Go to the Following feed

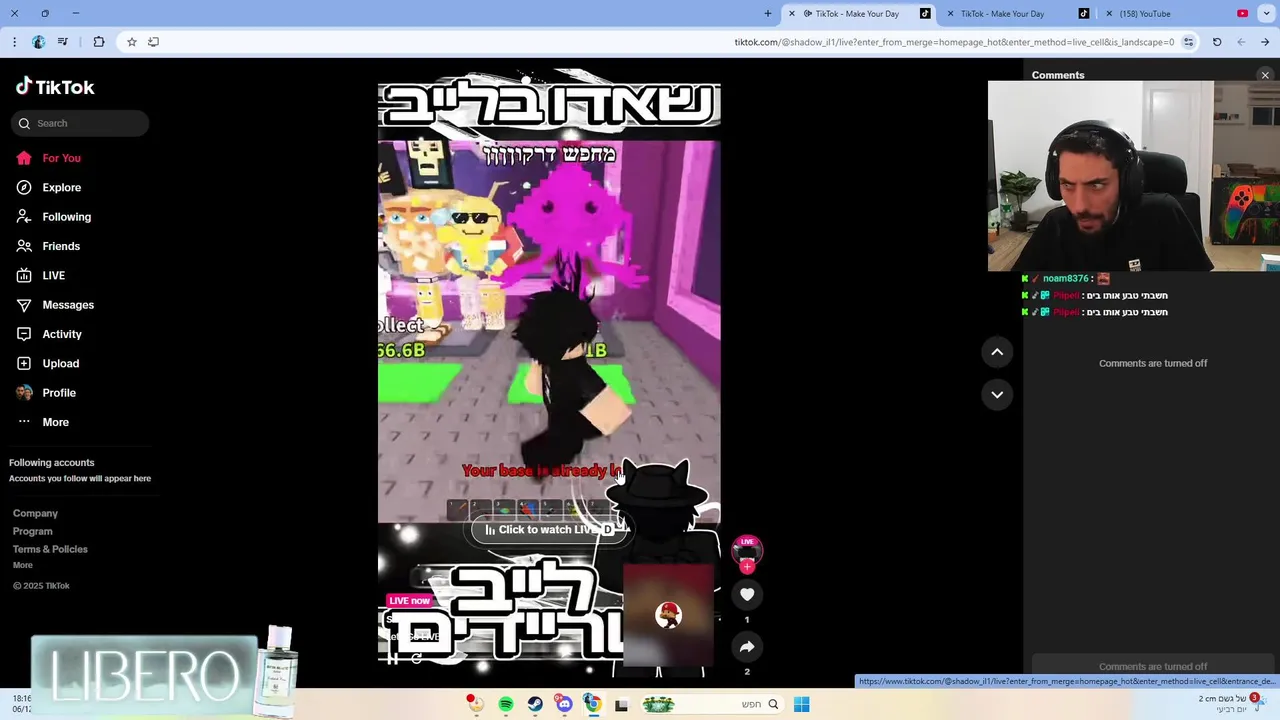(54, 217)
